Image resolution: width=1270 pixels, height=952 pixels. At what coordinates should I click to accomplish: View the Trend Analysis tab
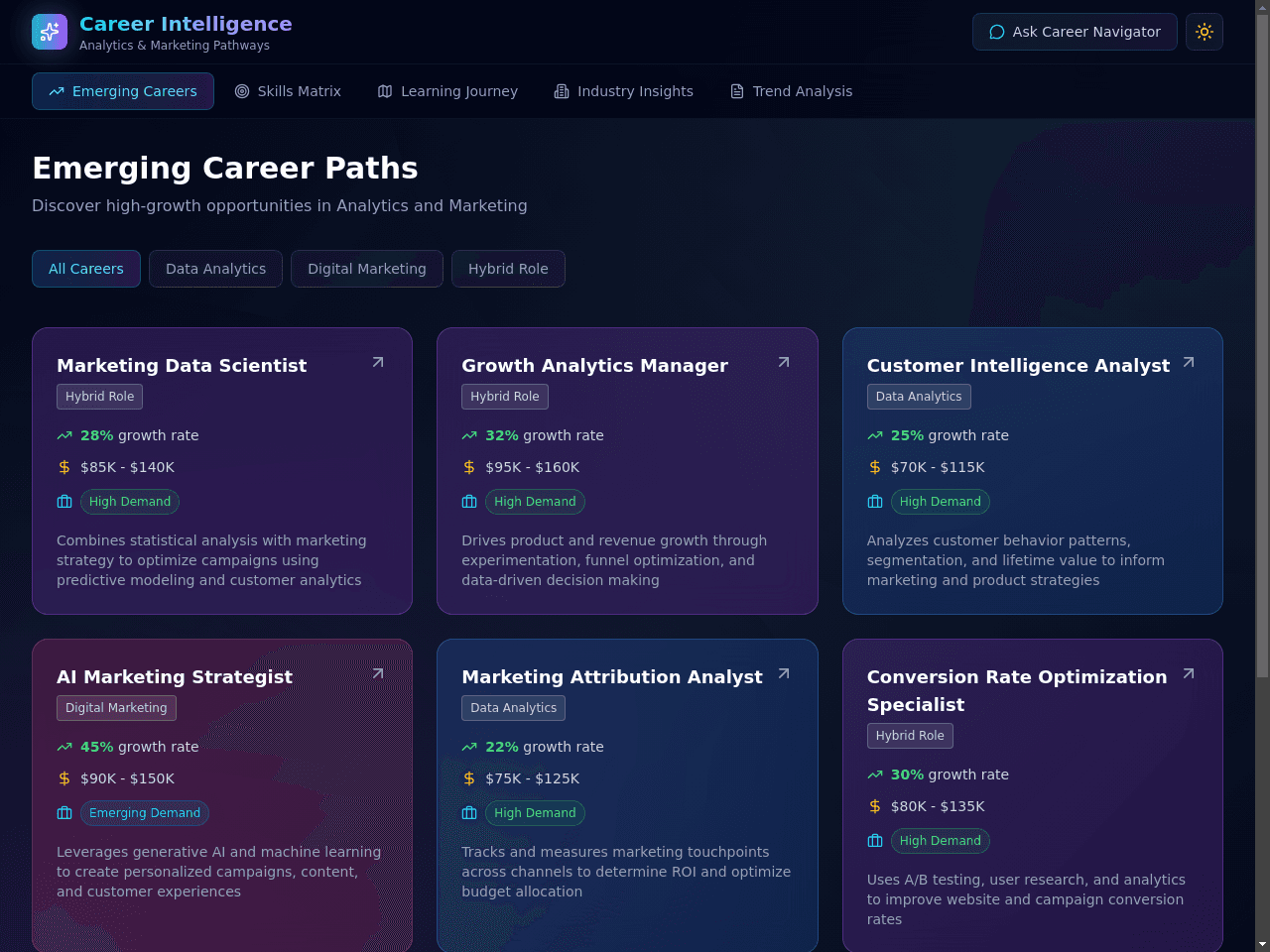point(791,91)
